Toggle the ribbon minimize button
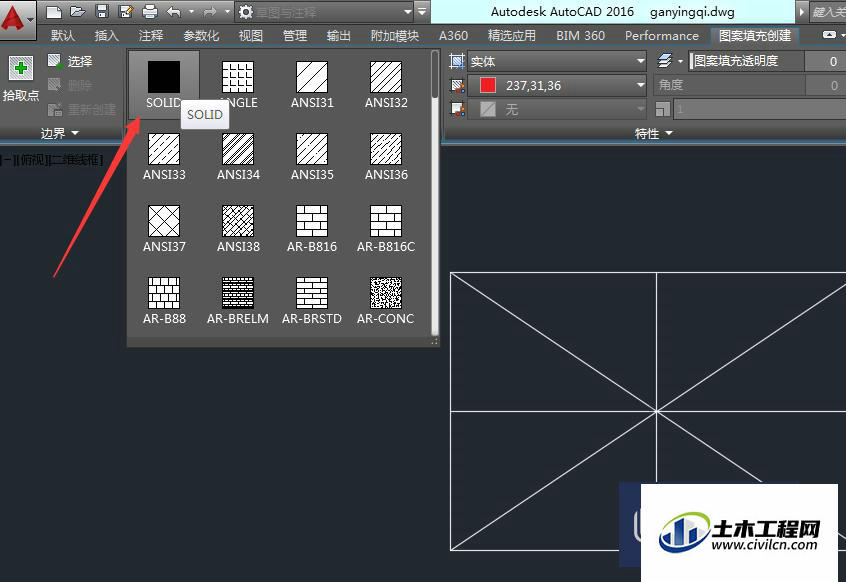 pos(829,35)
